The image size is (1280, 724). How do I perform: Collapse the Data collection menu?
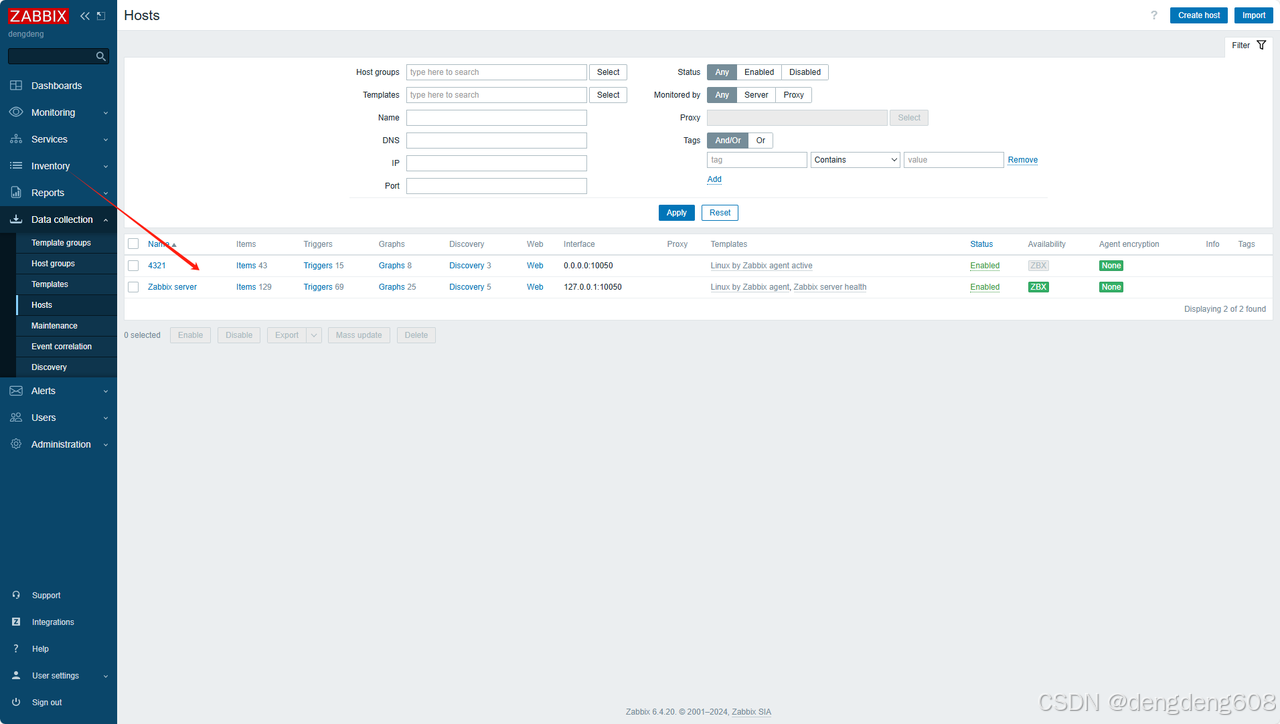[106, 220]
